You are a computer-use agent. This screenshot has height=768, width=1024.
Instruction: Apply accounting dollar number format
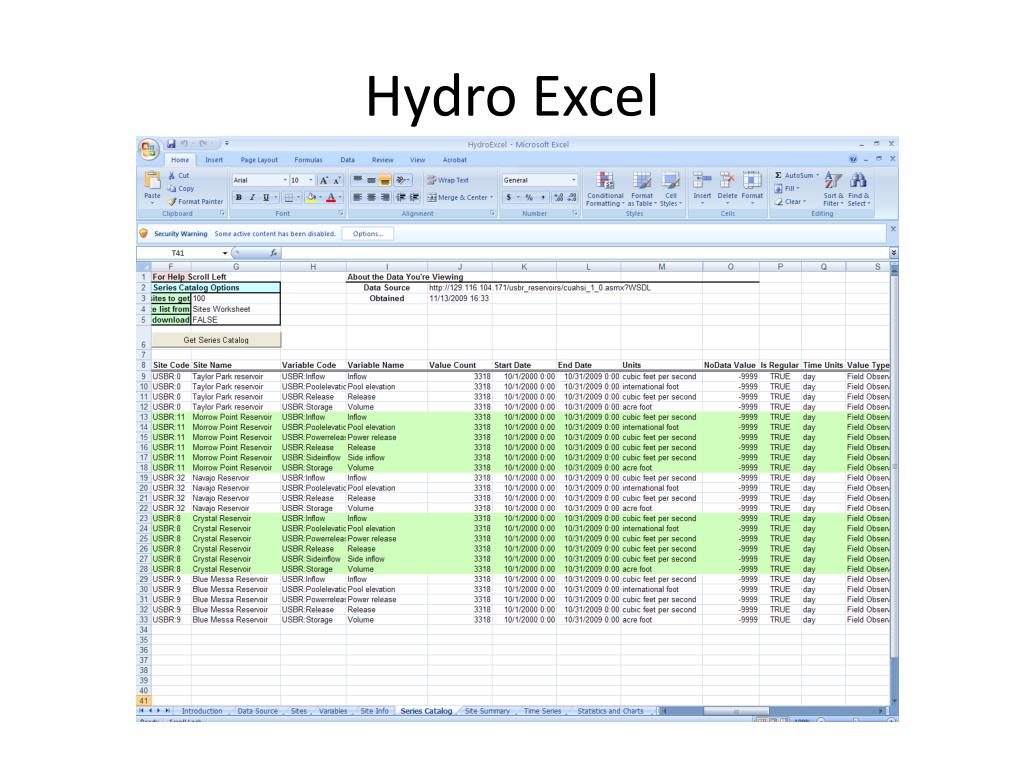click(x=509, y=197)
